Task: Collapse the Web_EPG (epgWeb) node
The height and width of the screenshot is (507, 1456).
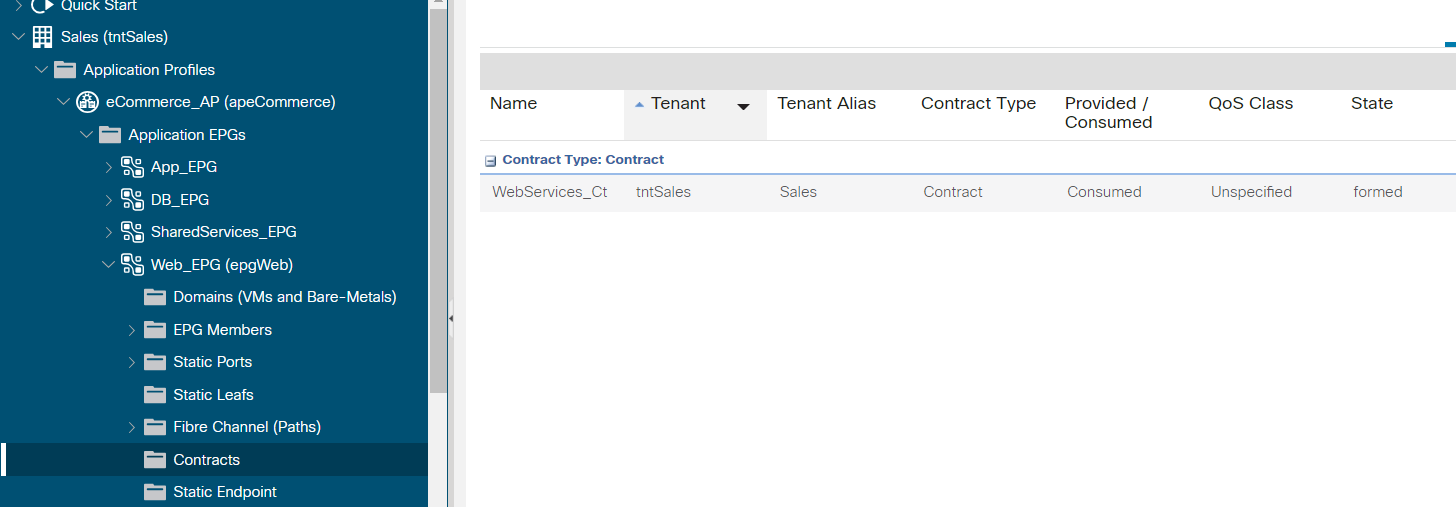Action: pyautogui.click(x=109, y=264)
